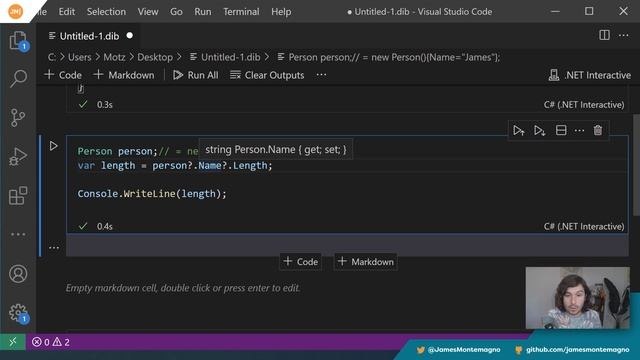The width and height of the screenshot is (640, 360).
Task: Add a Code cell from top toolbar
Action: (x=63, y=75)
